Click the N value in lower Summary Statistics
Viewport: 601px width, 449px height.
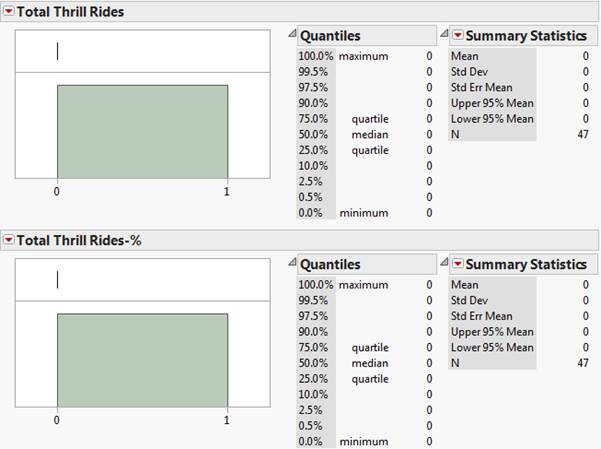pyautogui.click(x=583, y=363)
